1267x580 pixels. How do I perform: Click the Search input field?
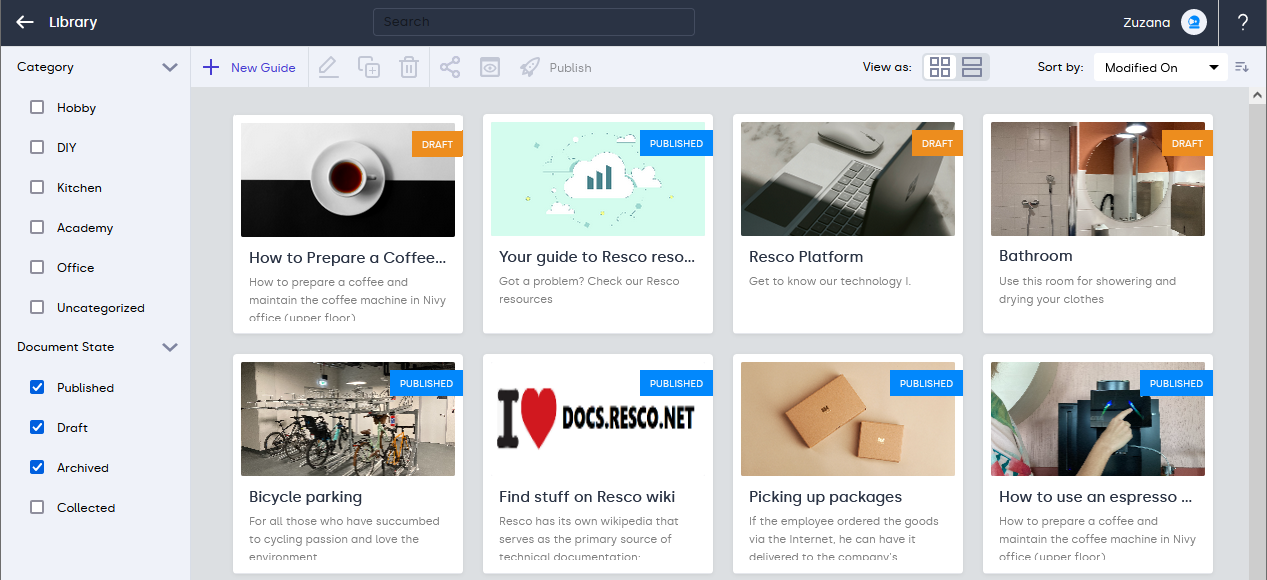pyautogui.click(x=533, y=22)
